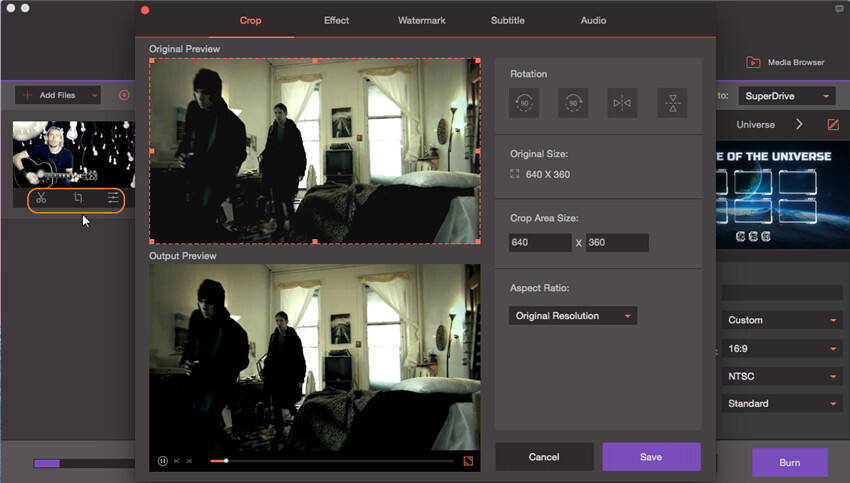850x483 pixels.
Task: Switch to the Effect tab
Action: coord(336,21)
